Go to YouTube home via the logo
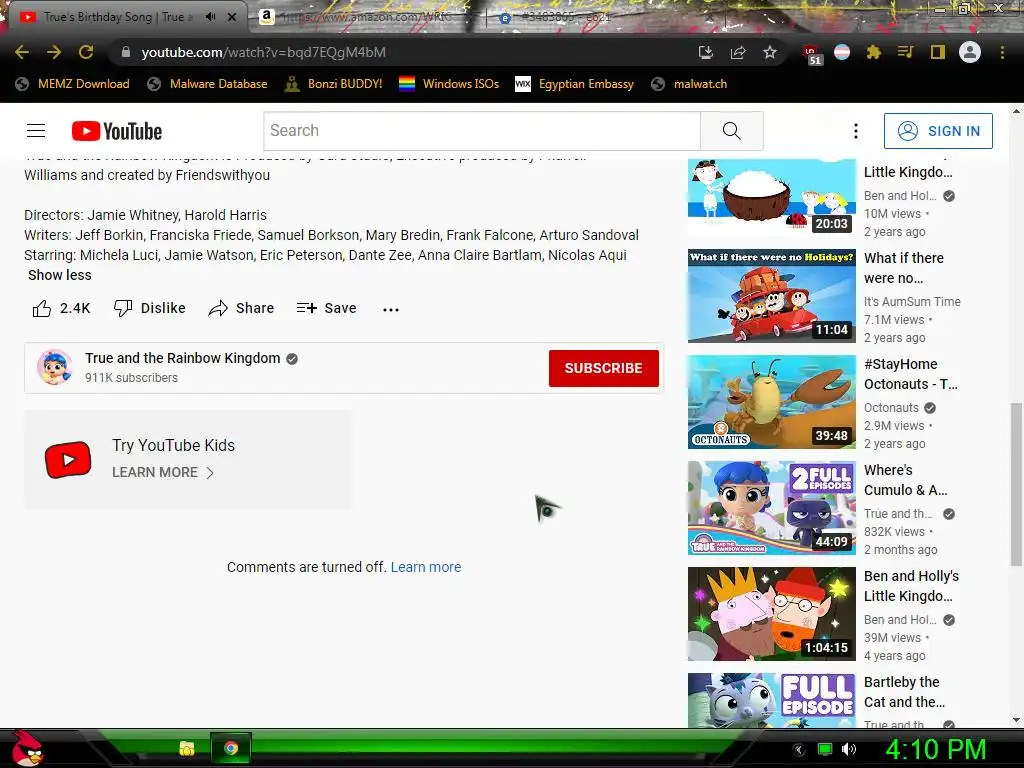Viewport: 1024px width, 768px height. point(117,131)
